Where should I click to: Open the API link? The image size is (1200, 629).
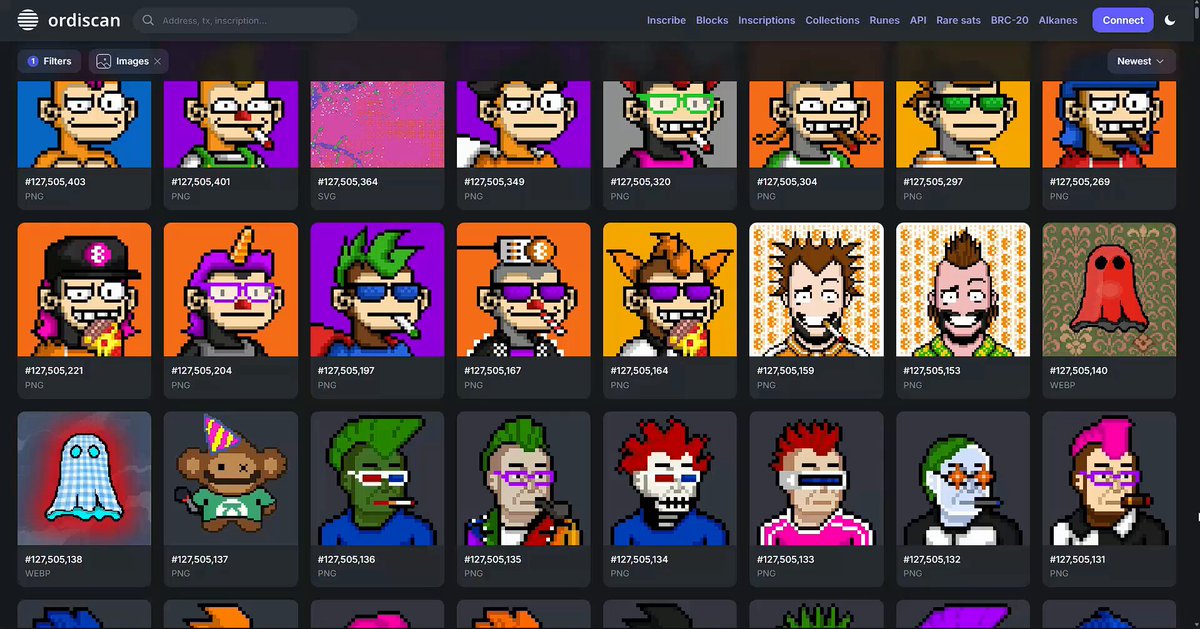(918, 20)
